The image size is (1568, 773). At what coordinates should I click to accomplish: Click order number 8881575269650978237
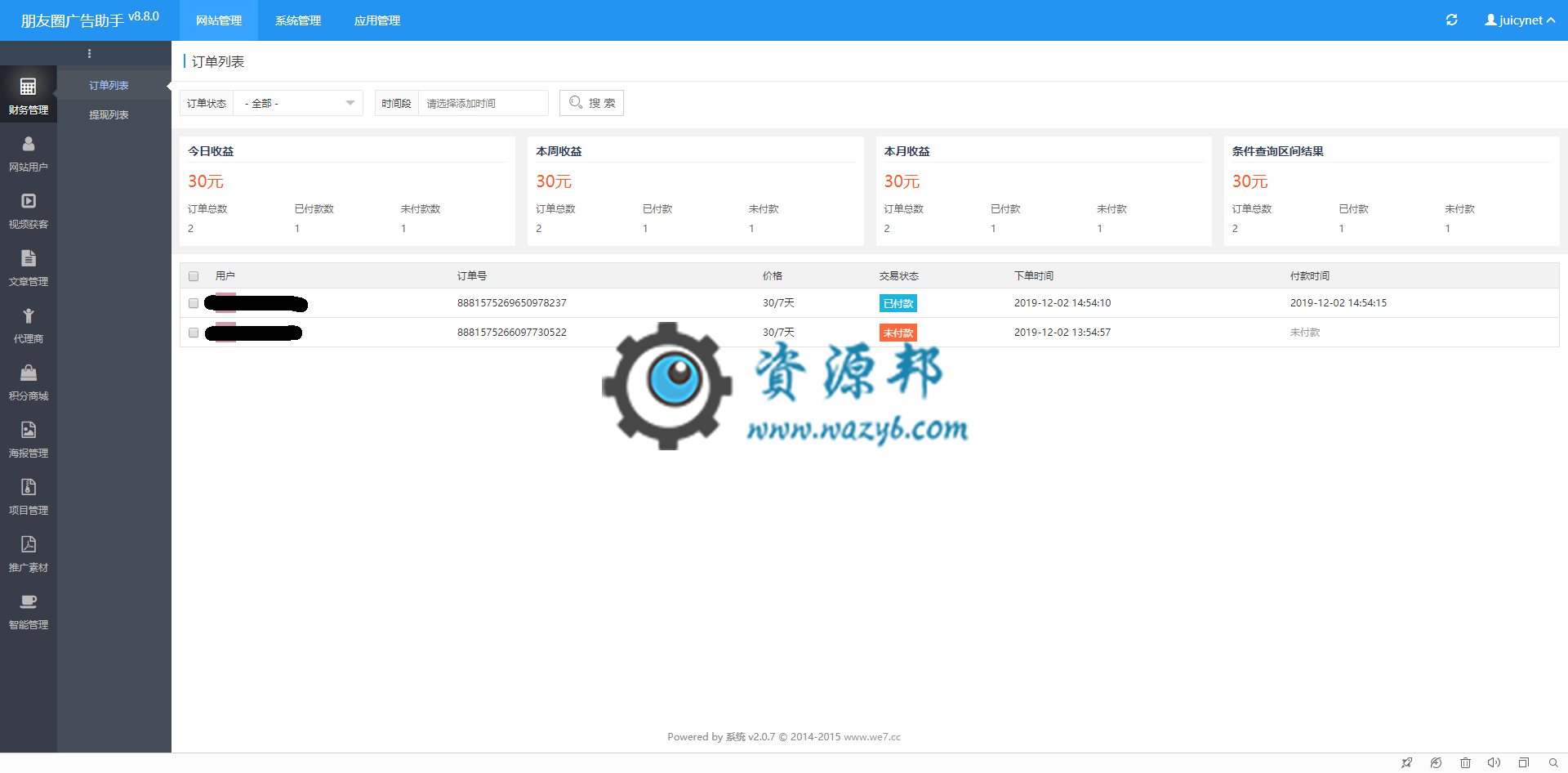tap(512, 303)
